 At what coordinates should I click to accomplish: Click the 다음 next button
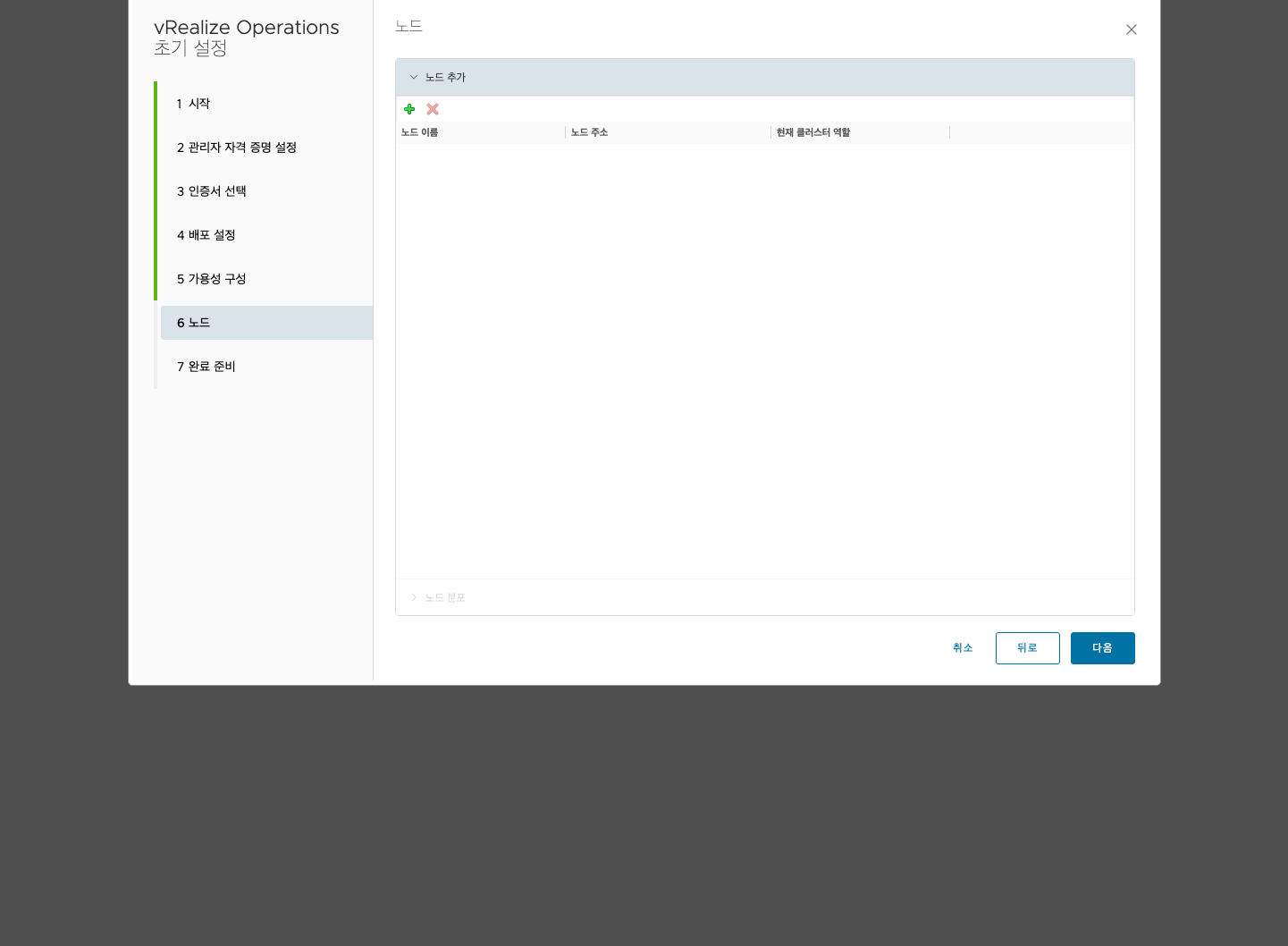1103,648
